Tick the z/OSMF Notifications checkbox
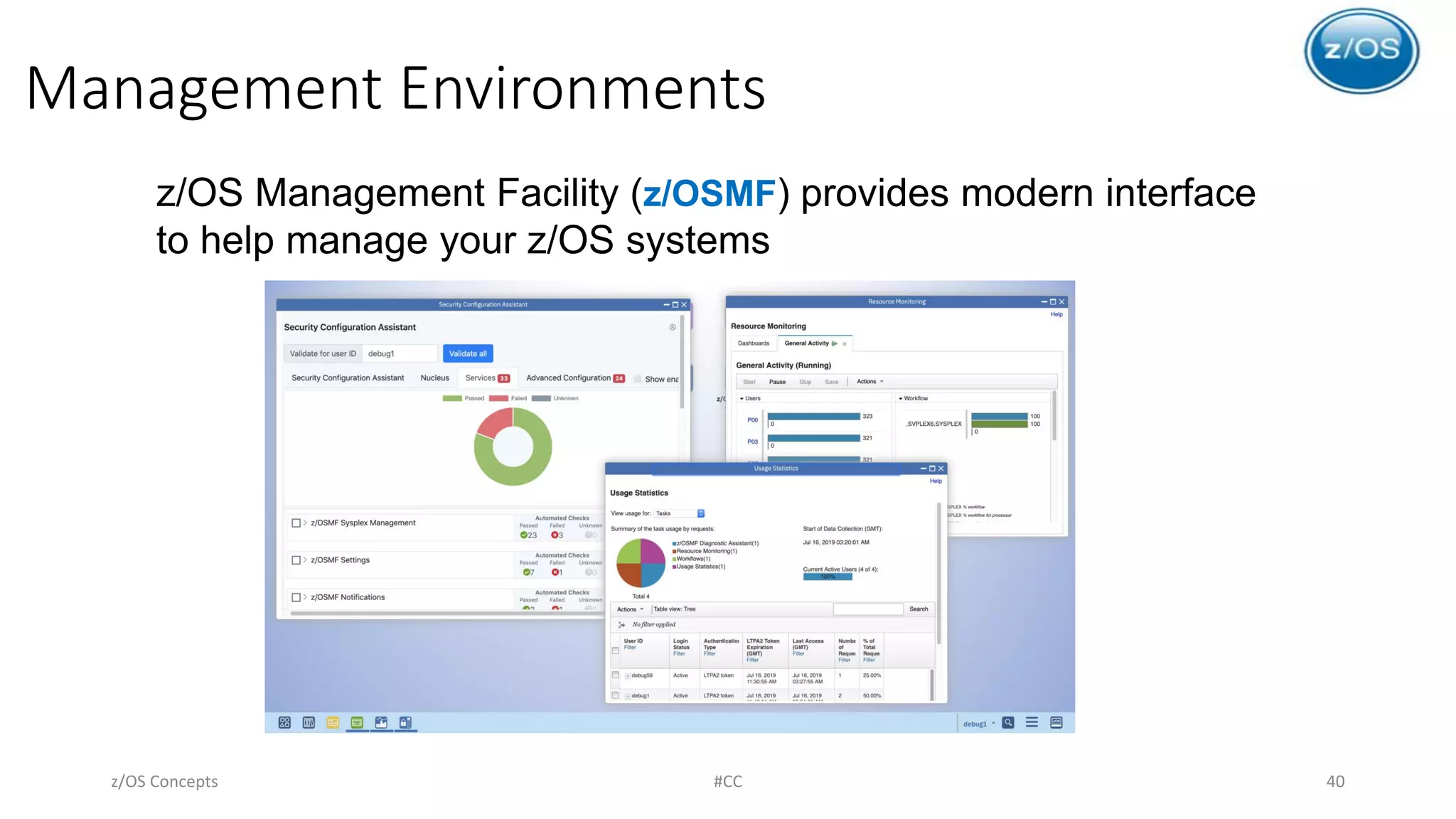 tap(296, 597)
